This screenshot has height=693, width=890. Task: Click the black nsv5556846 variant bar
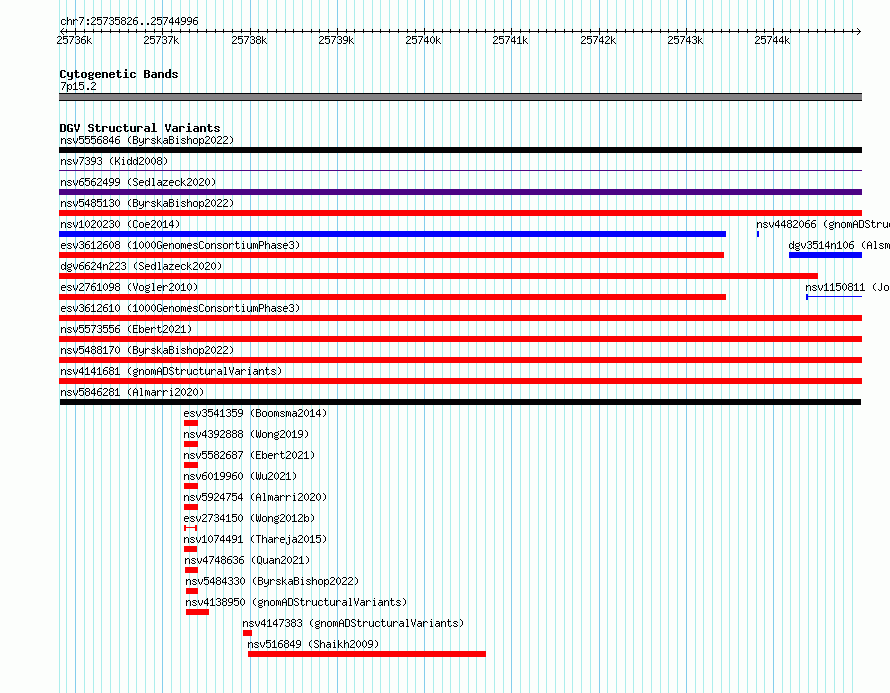pyautogui.click(x=460, y=150)
